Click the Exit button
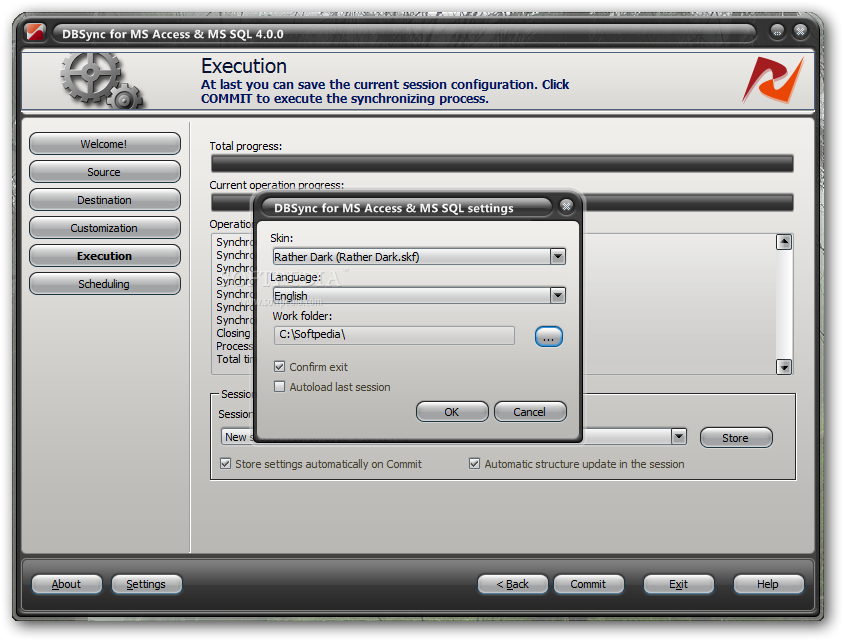 point(679,584)
